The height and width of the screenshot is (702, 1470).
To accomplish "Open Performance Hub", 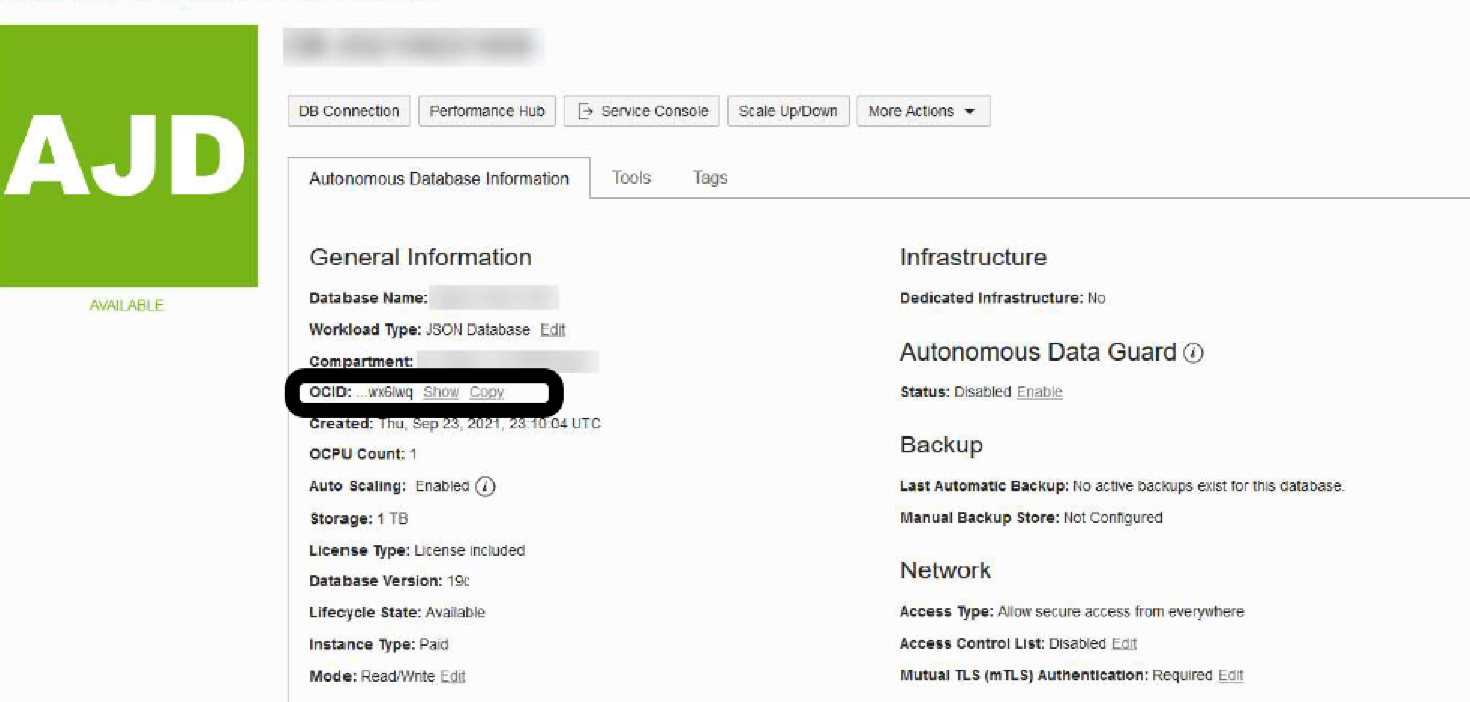I will coord(487,111).
